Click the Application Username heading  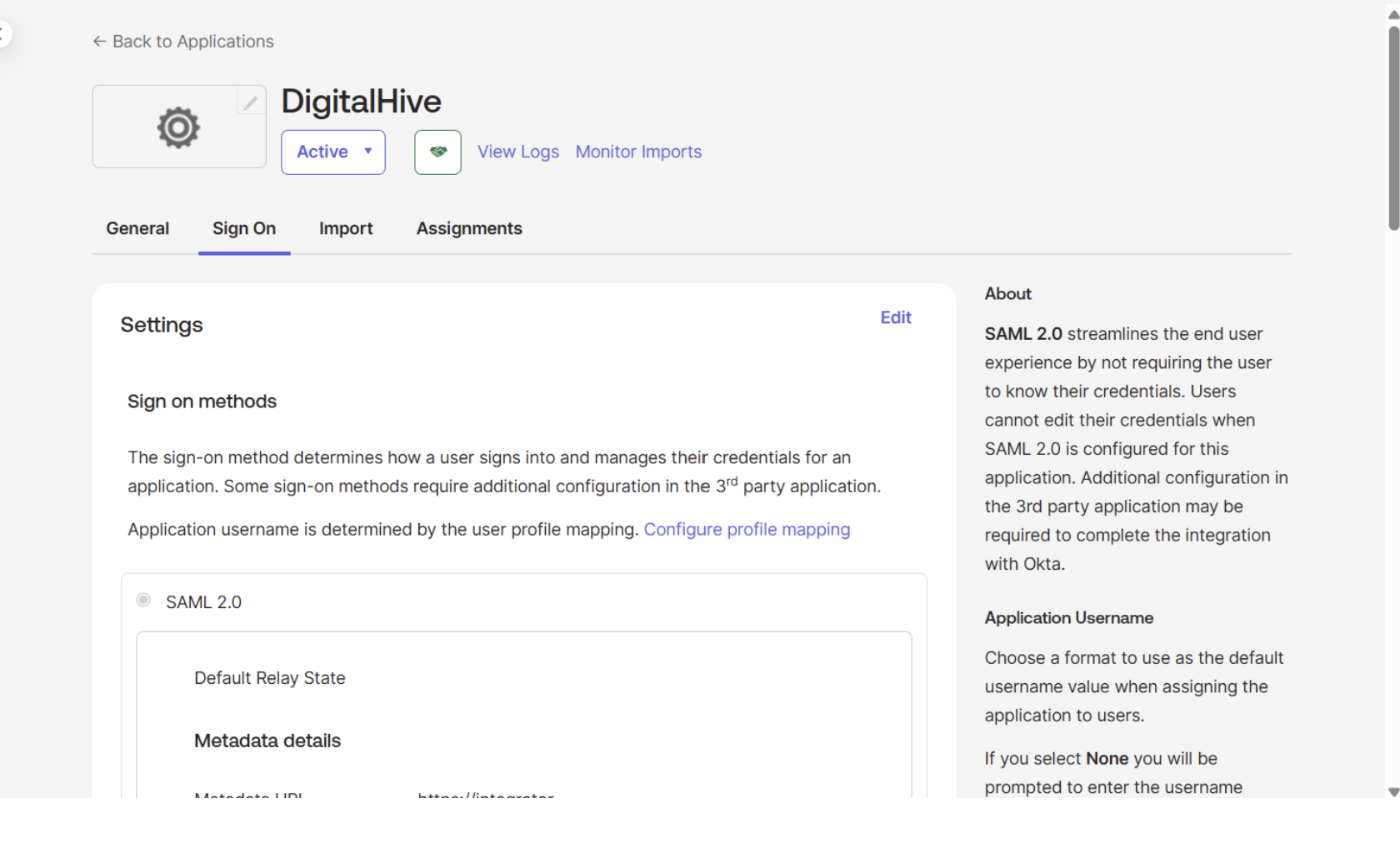coord(1069,618)
